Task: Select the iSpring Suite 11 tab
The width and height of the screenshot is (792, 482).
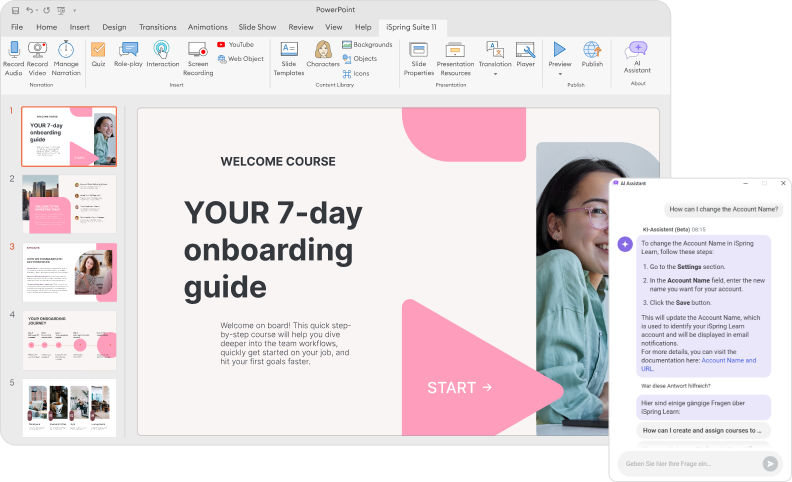Action: point(412,27)
